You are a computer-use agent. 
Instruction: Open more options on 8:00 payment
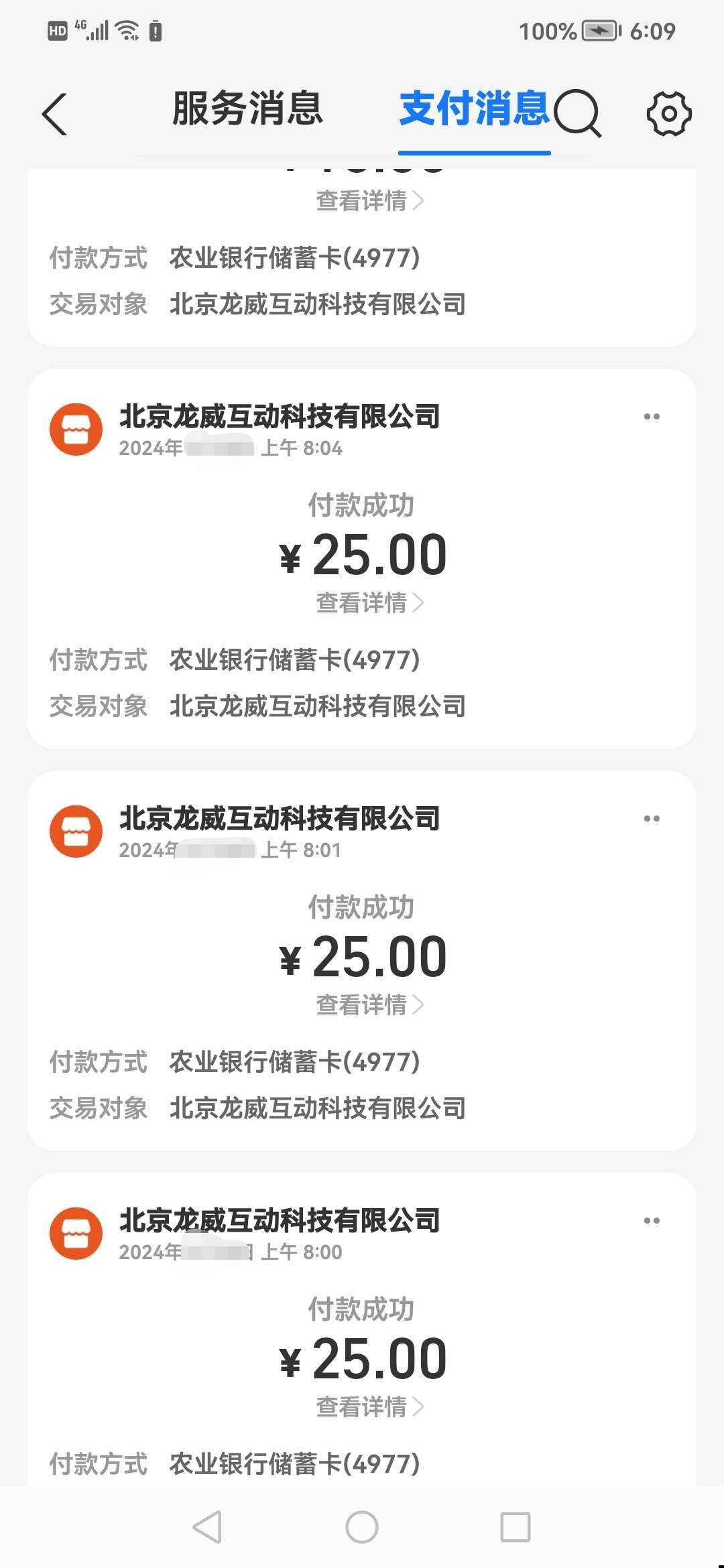(x=652, y=1221)
